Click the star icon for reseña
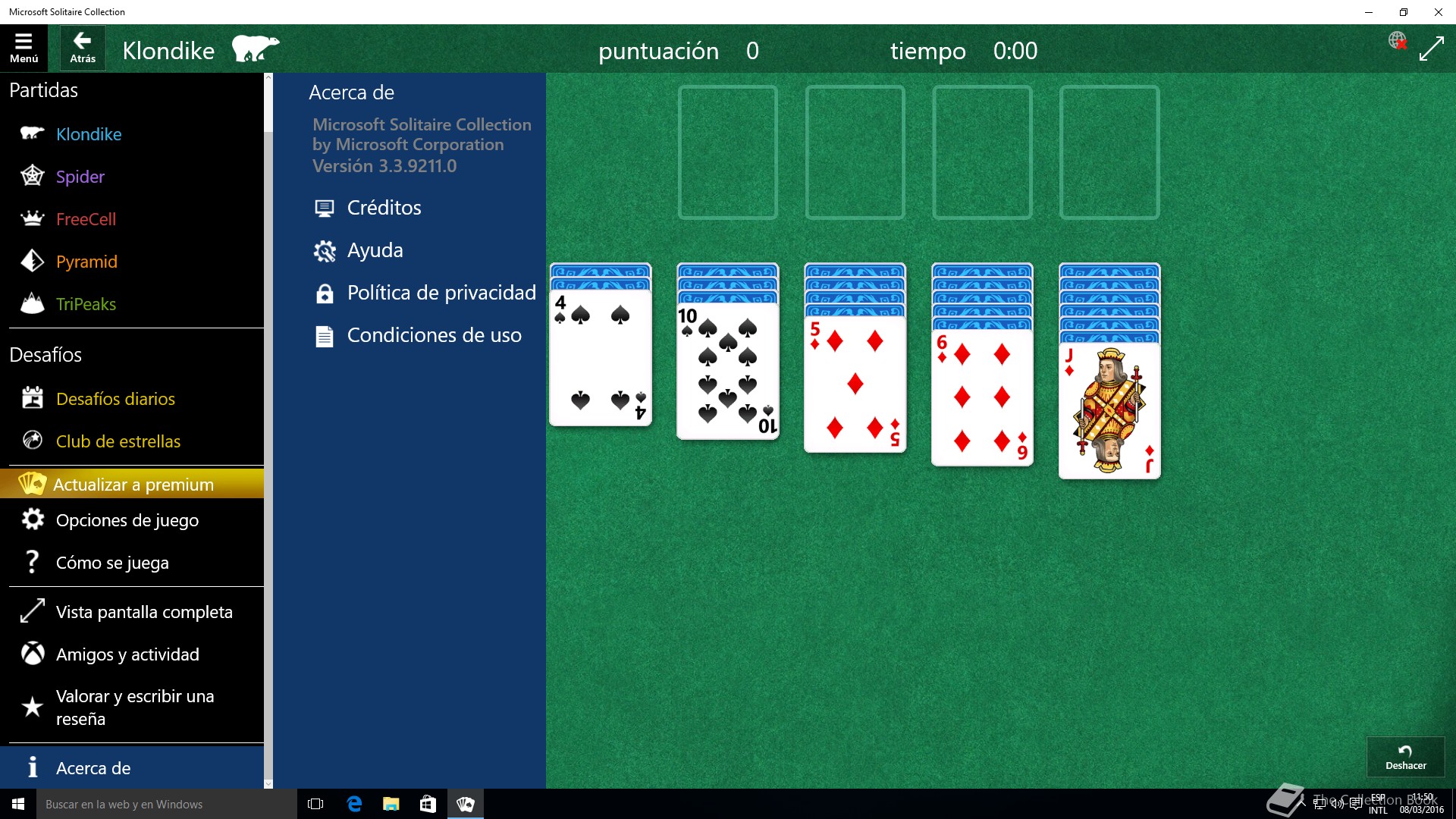Screen dimensions: 1456x819 (x=32, y=707)
